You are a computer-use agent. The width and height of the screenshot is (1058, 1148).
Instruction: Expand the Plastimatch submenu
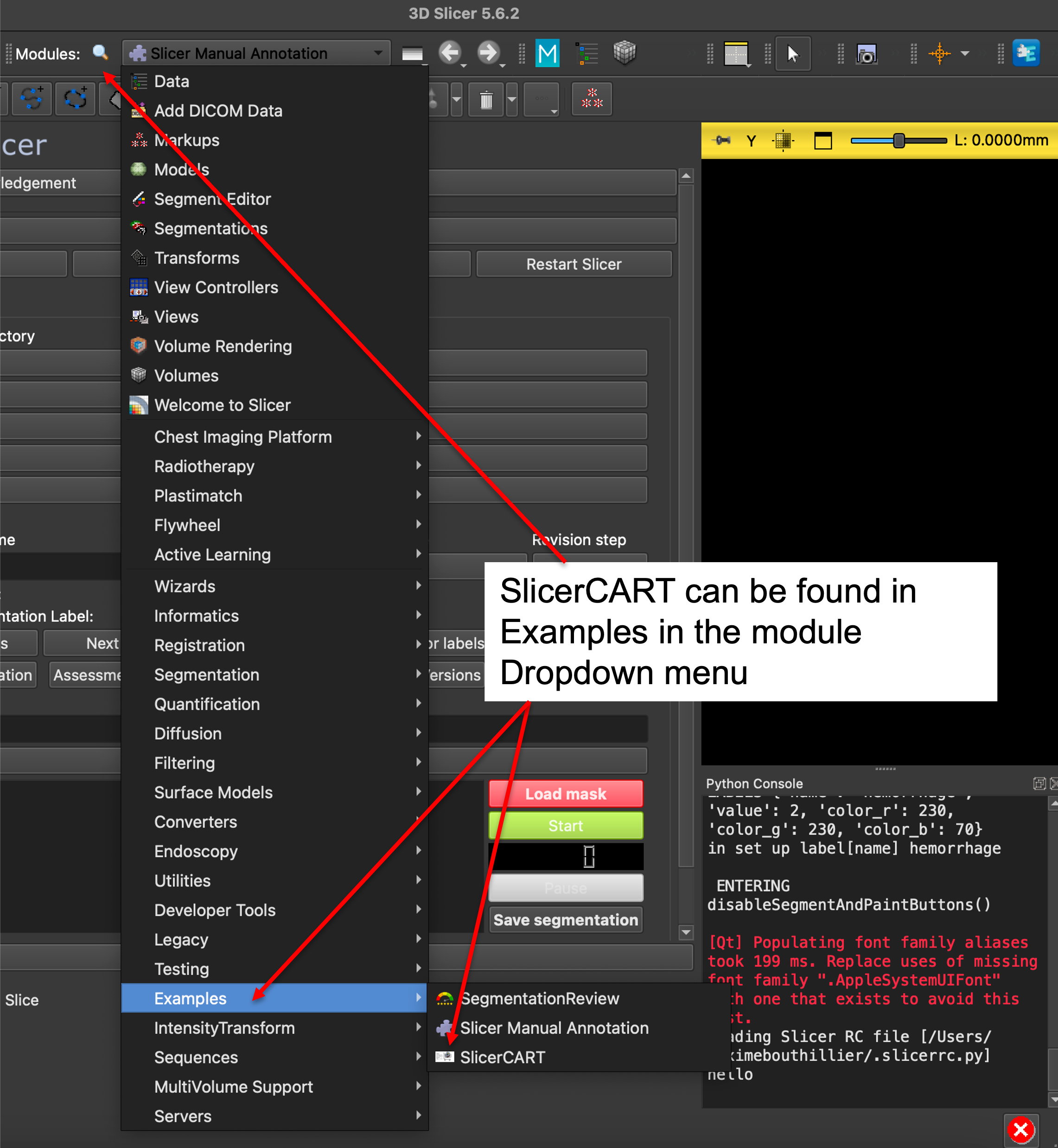(275, 496)
